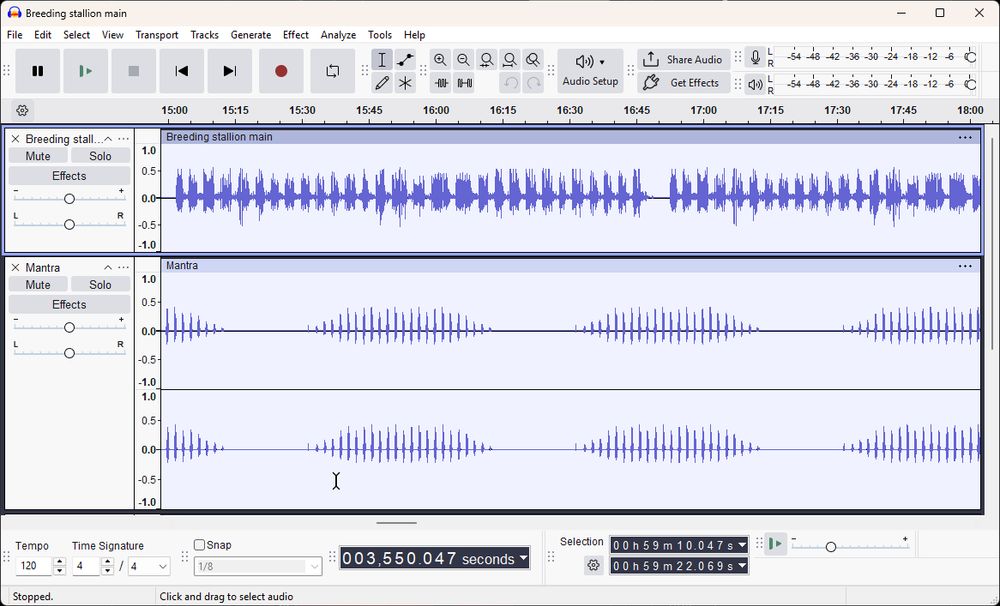
Task: Click Fit Selection to Width icon
Action: (486, 60)
